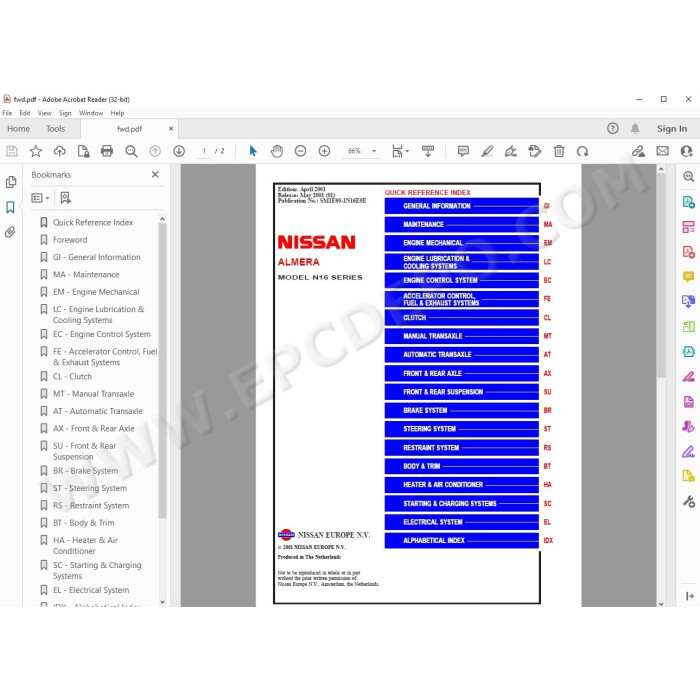Viewport: 700px width, 700px height.
Task: Click the ENGINE CONTROL SYSTEM index link
Action: point(462,280)
